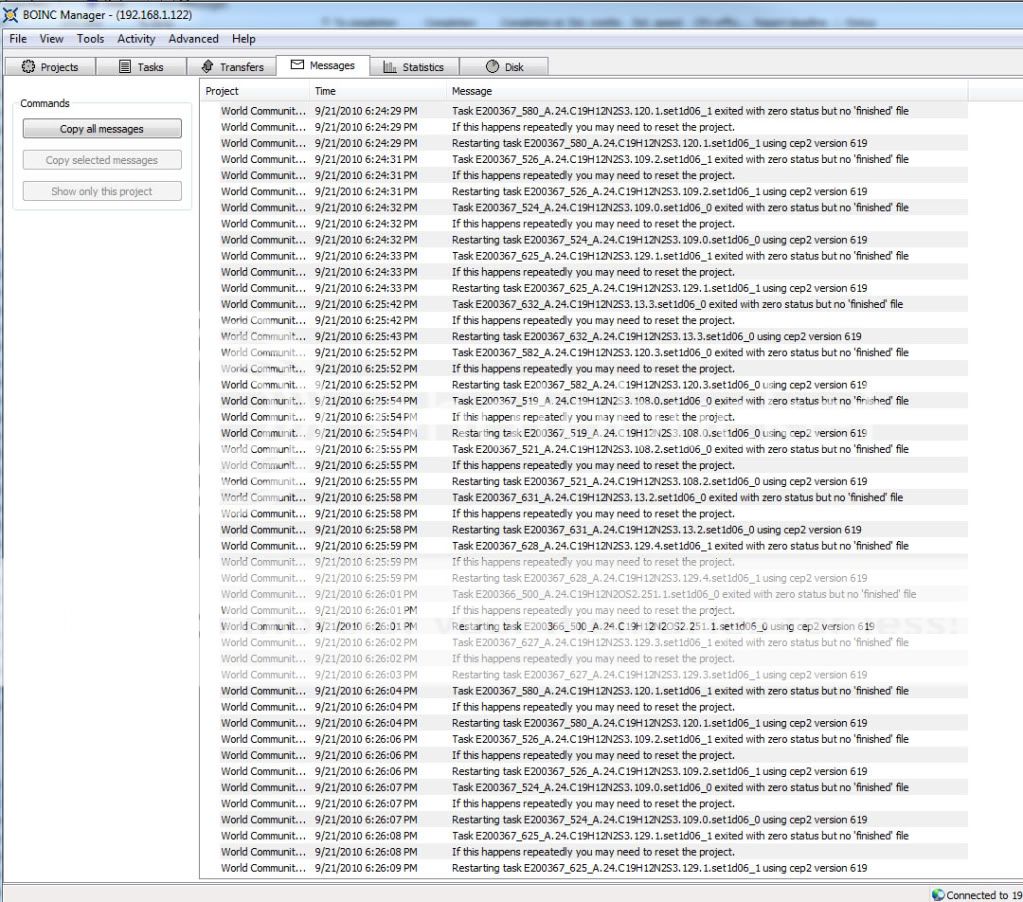Select the Messages tab
1023x902 pixels.
pyautogui.click(x=323, y=65)
